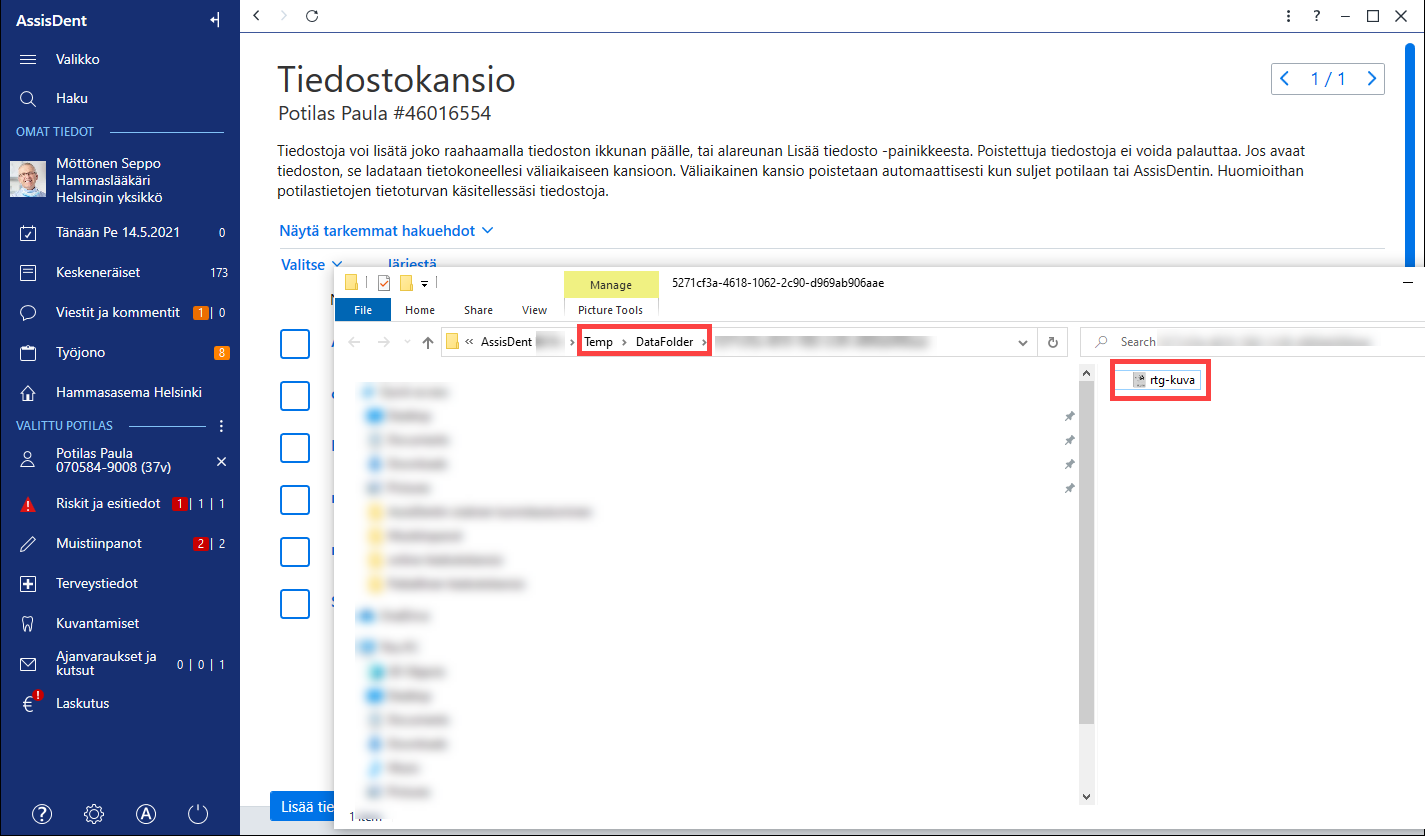1425x836 pixels.
Task: Open settings gear icon in sidebar
Action: [94, 814]
